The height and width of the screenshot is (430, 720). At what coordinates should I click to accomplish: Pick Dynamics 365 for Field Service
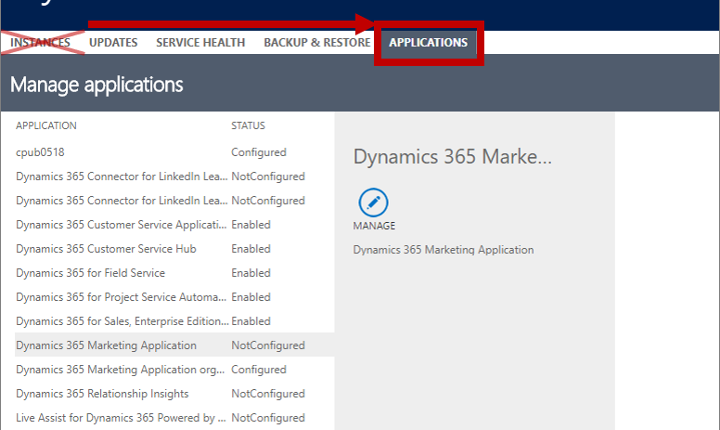pyautogui.click(x=120, y=273)
